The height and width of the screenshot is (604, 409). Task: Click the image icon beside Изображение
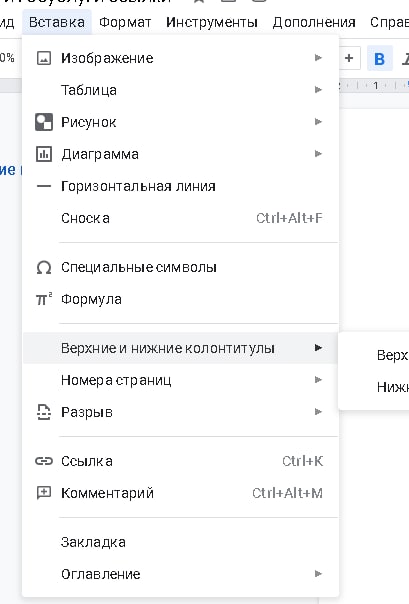[x=44, y=58]
